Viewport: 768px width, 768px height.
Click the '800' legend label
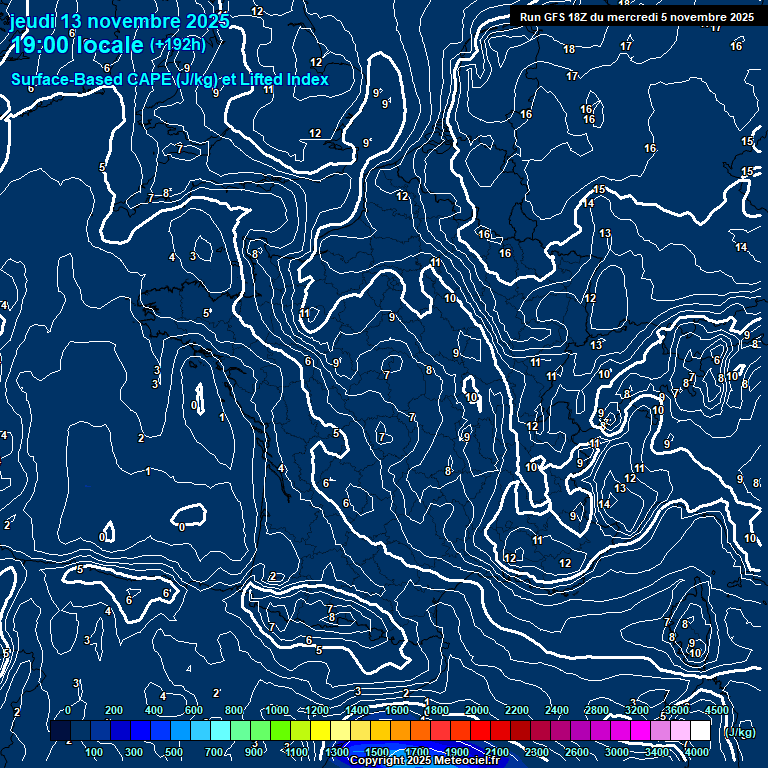tap(234, 710)
